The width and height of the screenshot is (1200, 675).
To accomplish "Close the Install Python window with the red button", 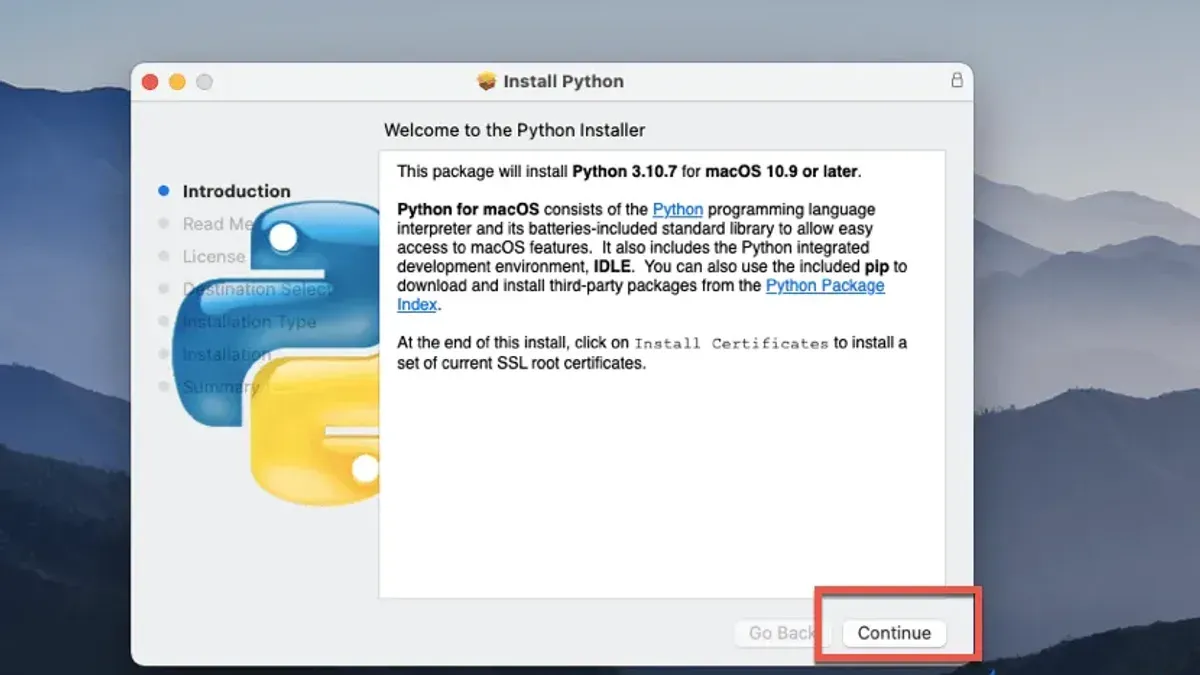I will 151,82.
